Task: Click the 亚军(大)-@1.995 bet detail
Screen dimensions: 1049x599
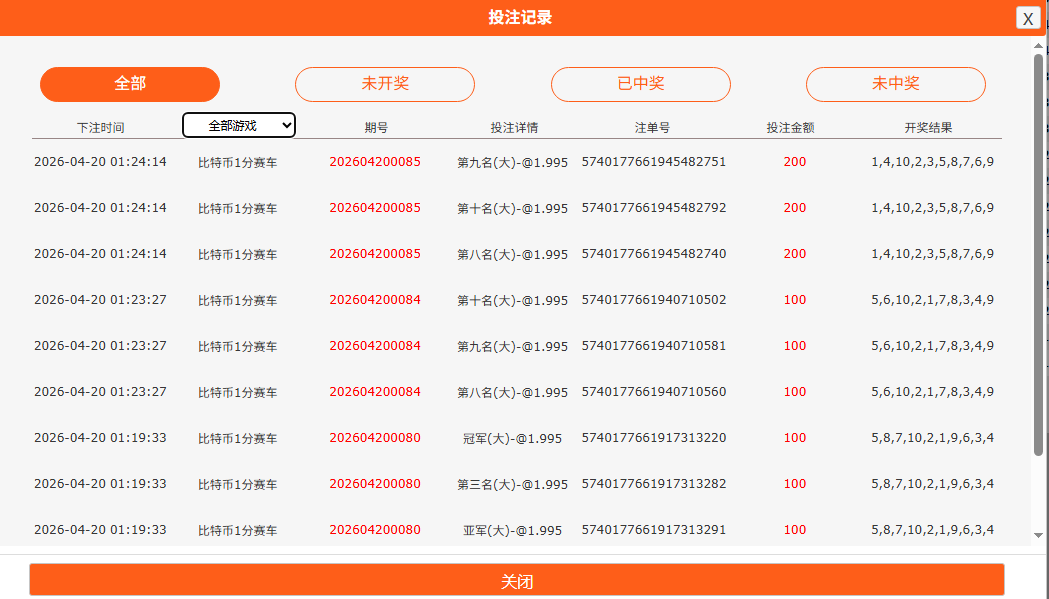Action: click(x=512, y=530)
